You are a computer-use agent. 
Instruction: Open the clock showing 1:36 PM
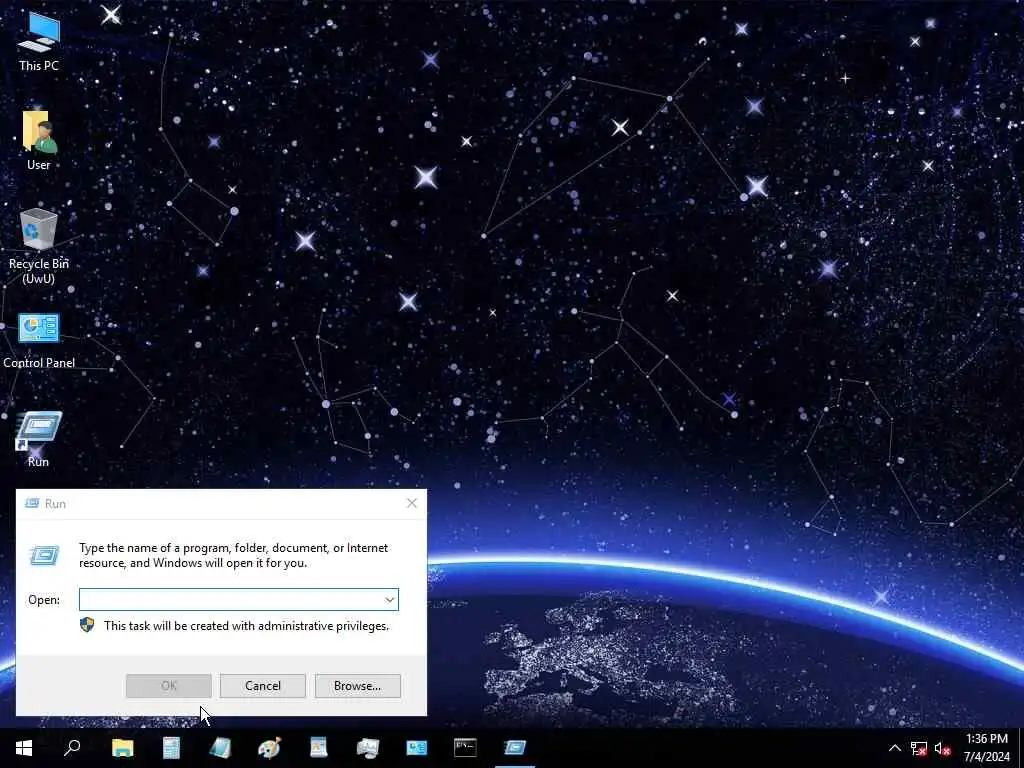pyautogui.click(x=986, y=748)
